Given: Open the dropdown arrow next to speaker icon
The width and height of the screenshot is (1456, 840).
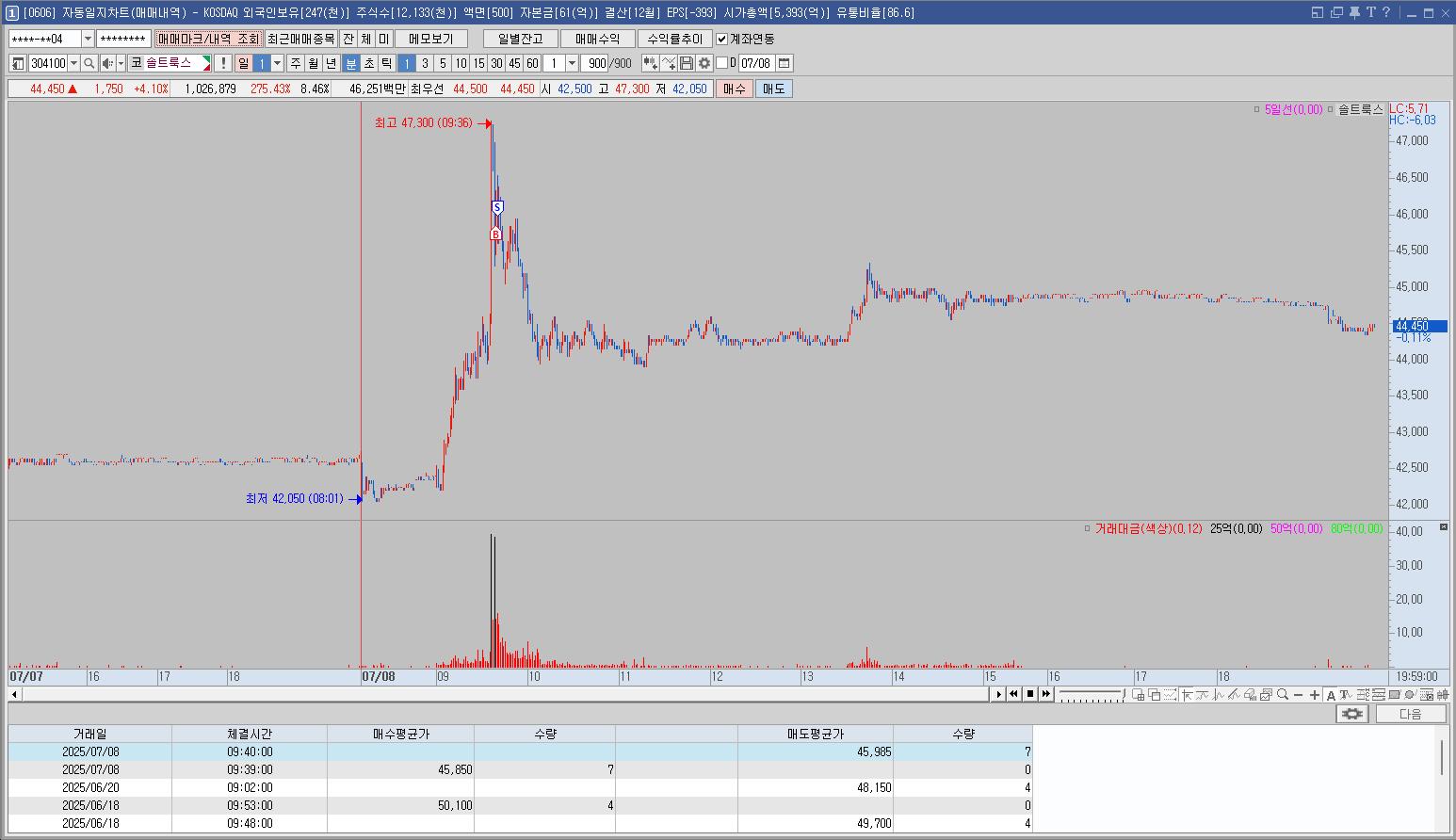Looking at the screenshot, I should [x=121, y=63].
